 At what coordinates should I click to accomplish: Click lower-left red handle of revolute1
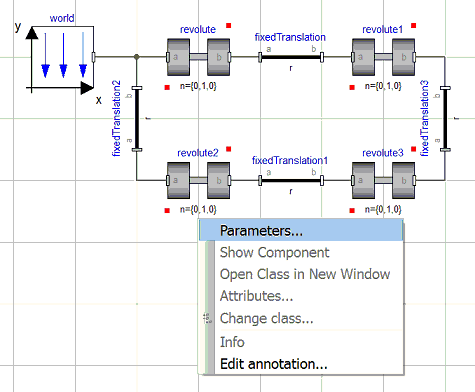point(352,87)
